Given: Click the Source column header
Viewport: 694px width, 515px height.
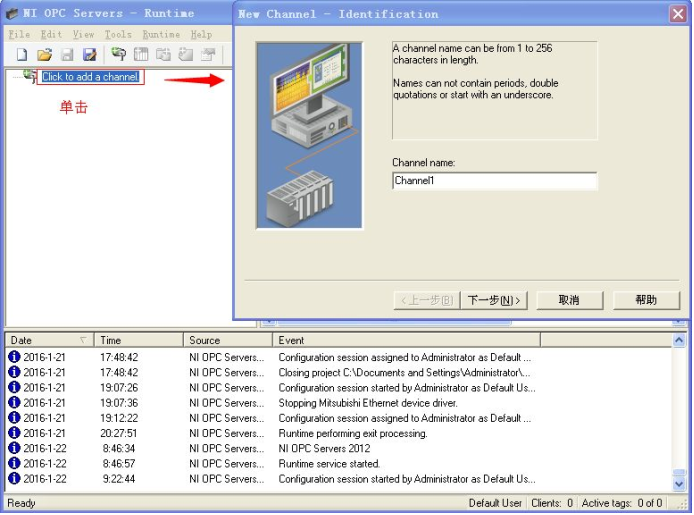Looking at the screenshot, I should [227, 340].
